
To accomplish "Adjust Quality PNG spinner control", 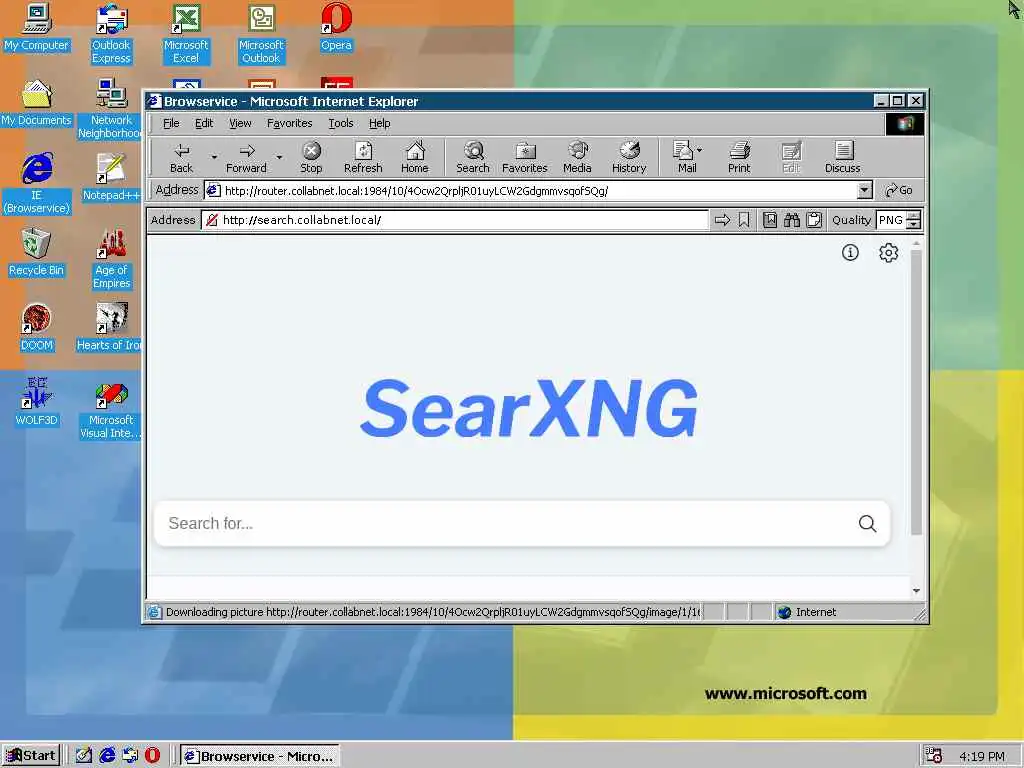I will tap(914, 220).
